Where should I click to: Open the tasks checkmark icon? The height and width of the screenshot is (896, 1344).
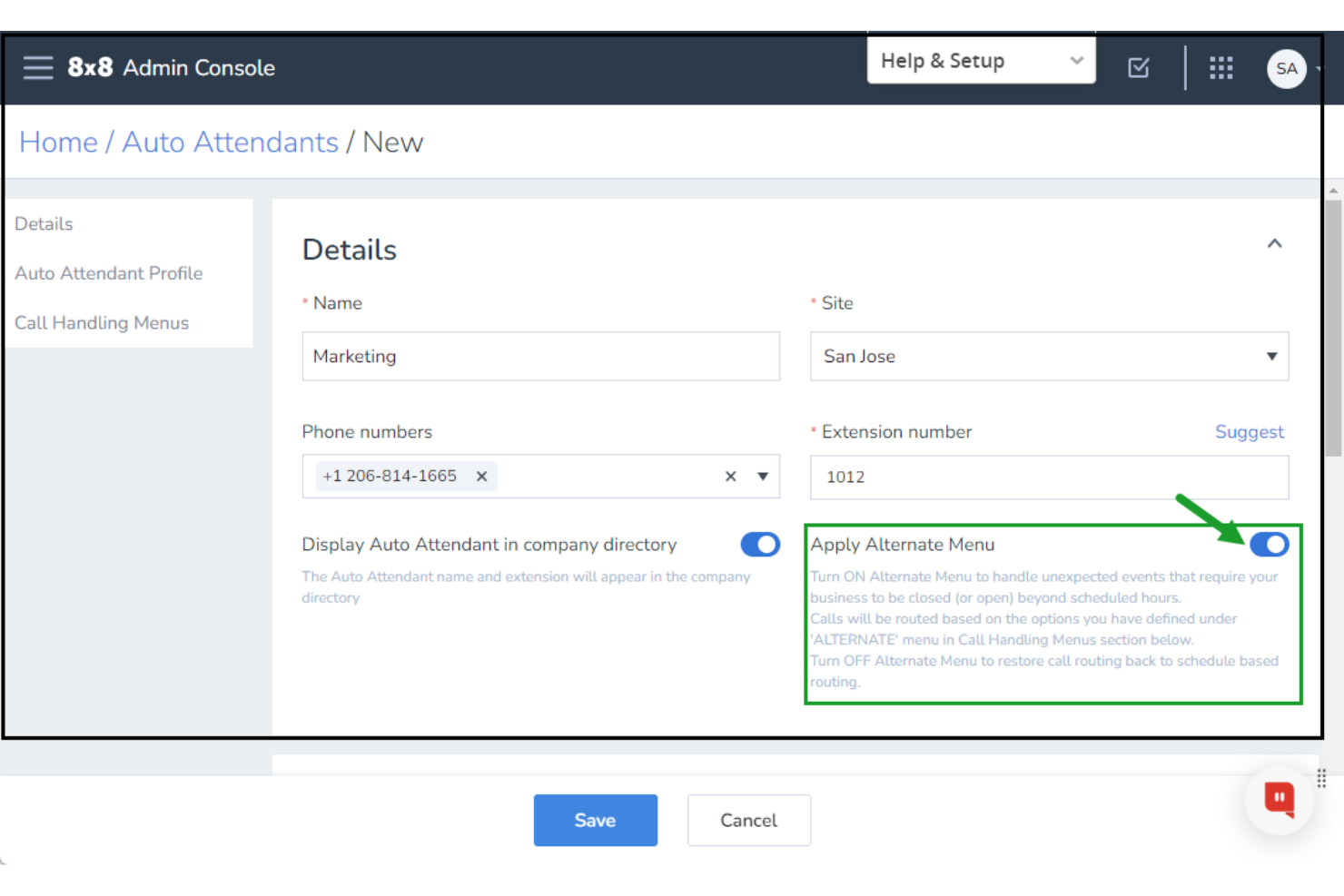[1138, 67]
